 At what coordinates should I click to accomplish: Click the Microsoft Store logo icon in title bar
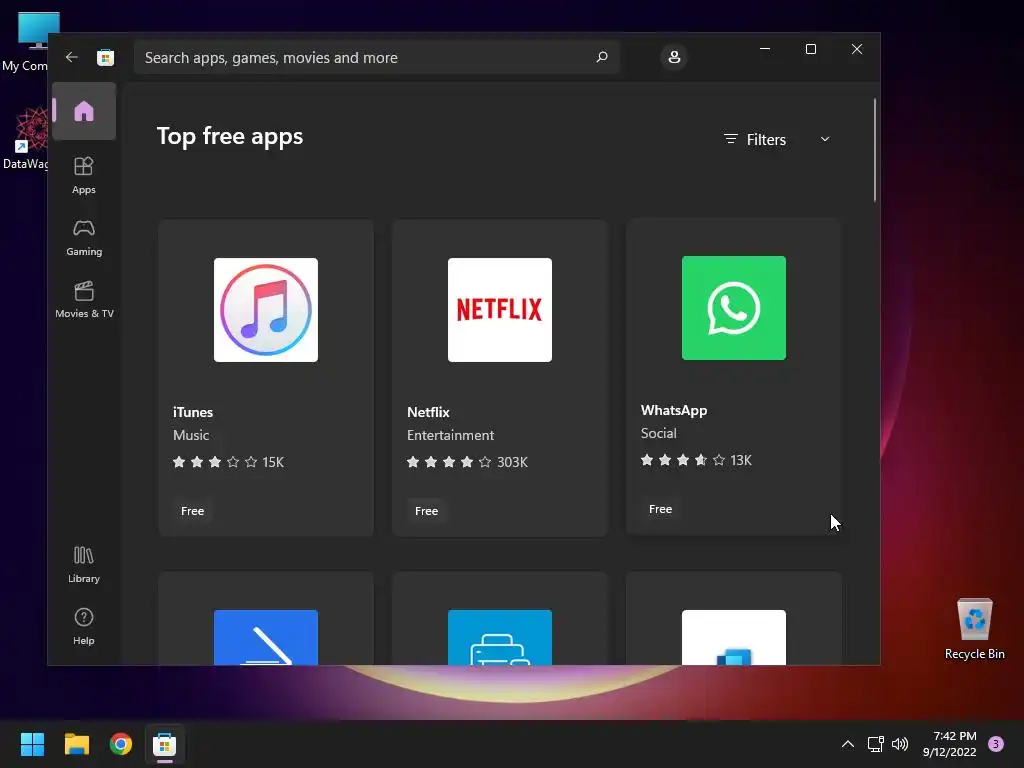click(x=105, y=57)
